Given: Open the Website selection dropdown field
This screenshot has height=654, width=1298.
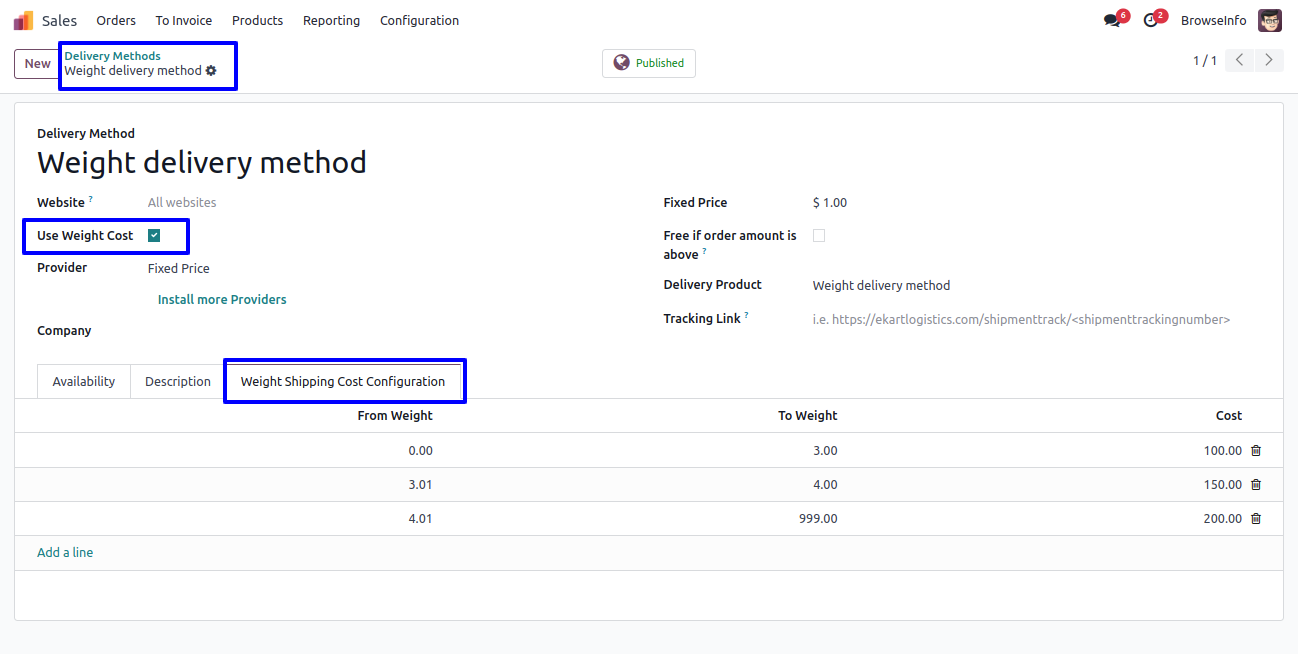Looking at the screenshot, I should (300, 203).
